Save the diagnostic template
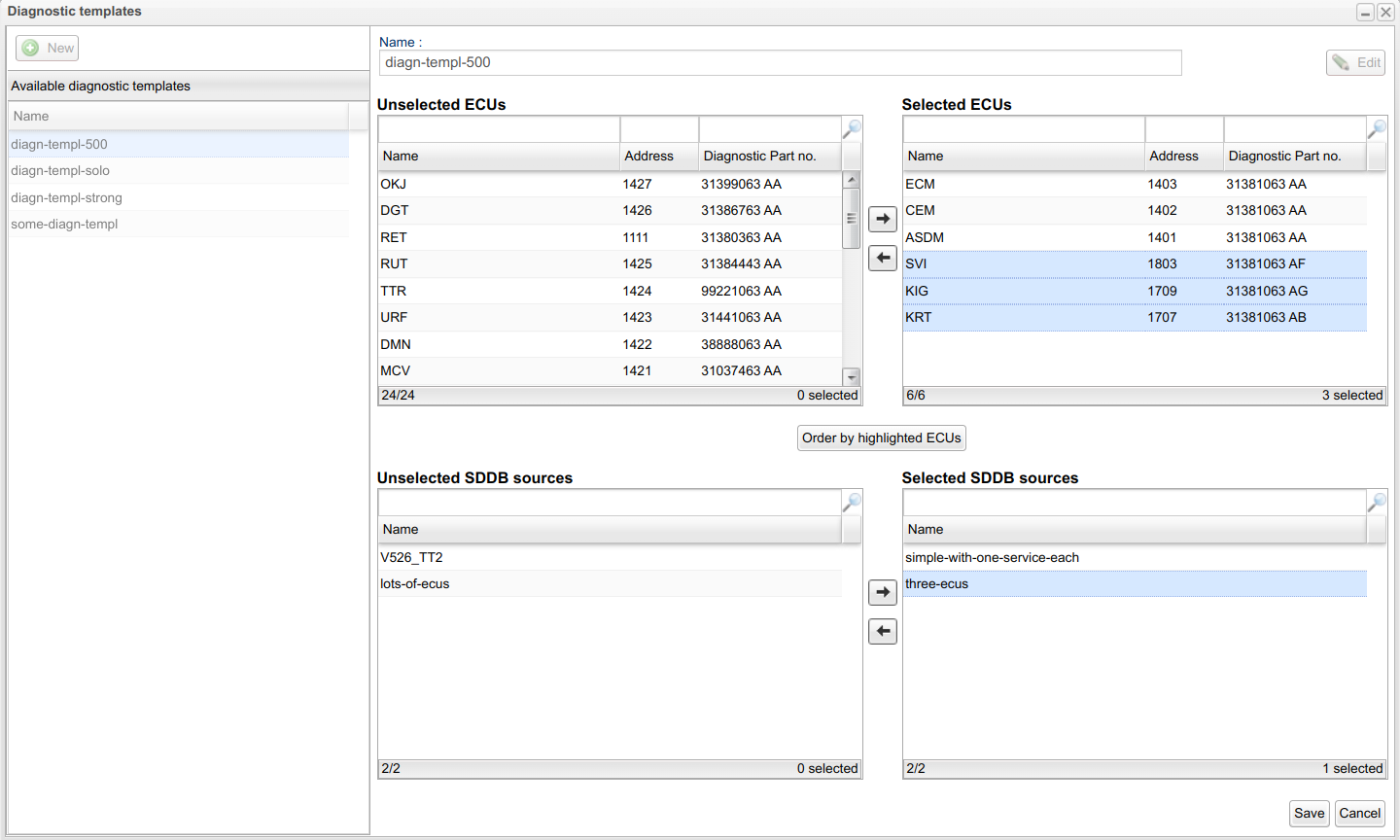 click(x=1309, y=814)
